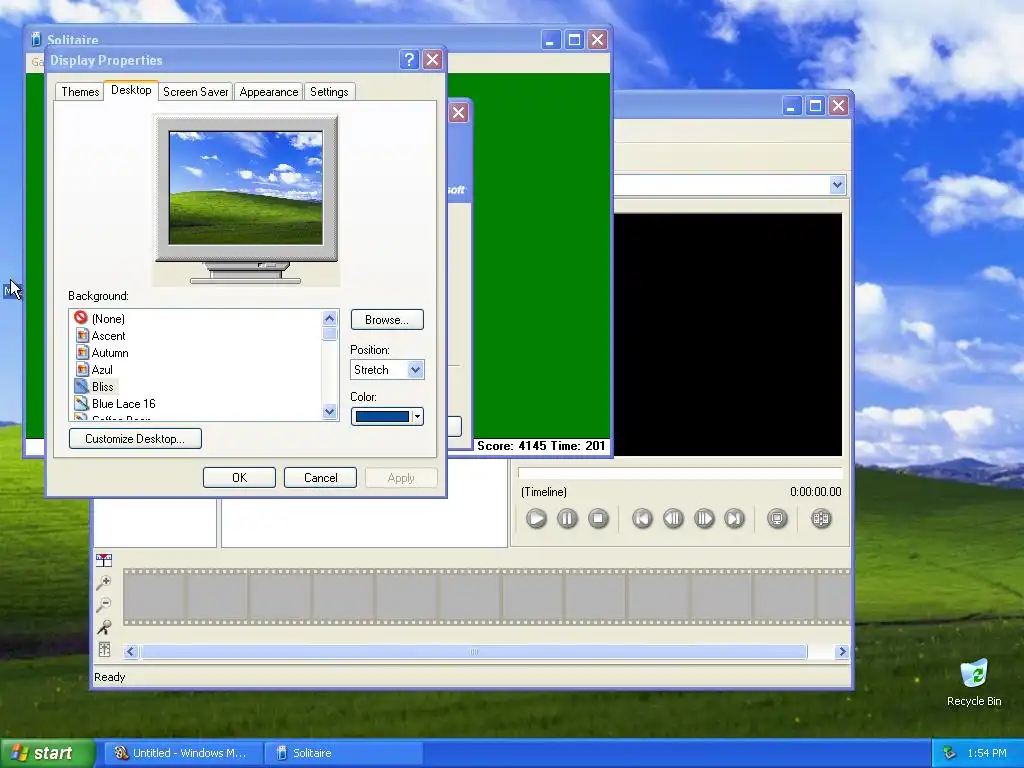Open the Settings tab
The image size is (1024, 768).
(329, 92)
